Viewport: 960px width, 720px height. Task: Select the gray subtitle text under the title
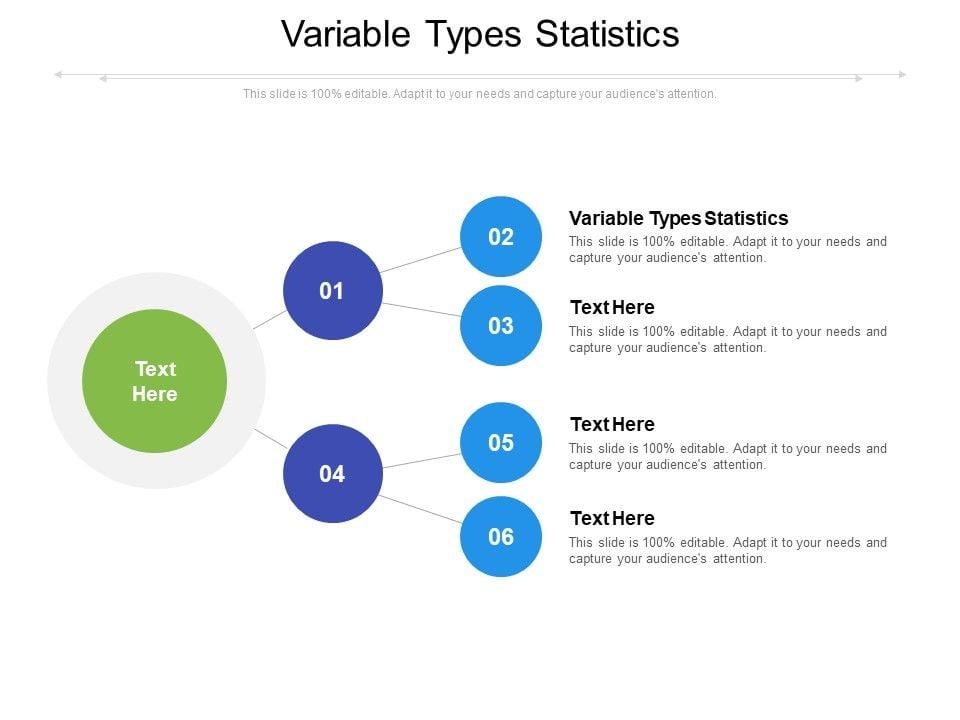tap(480, 94)
